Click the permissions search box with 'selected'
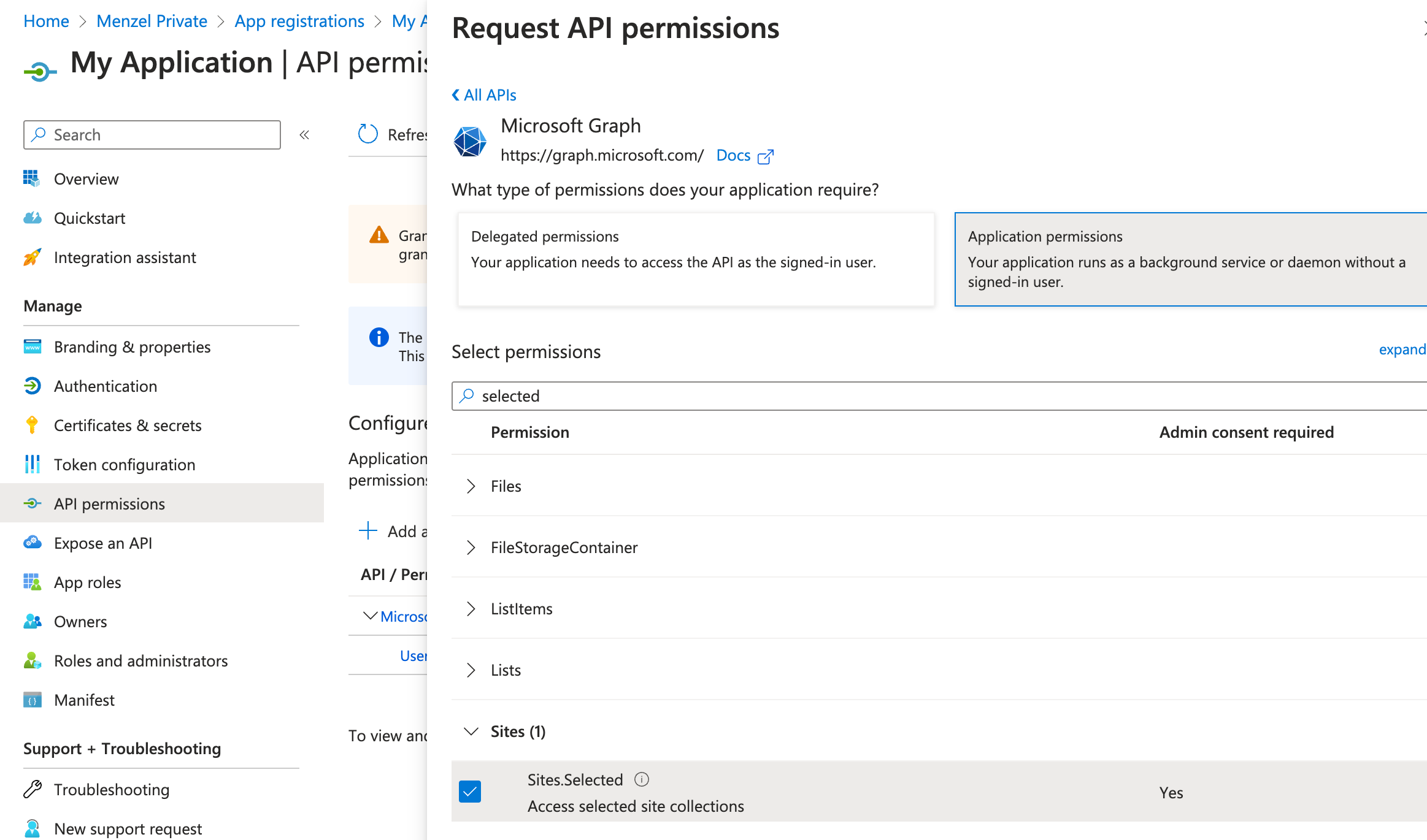Screen dimensions: 1427x840 (x=939, y=396)
